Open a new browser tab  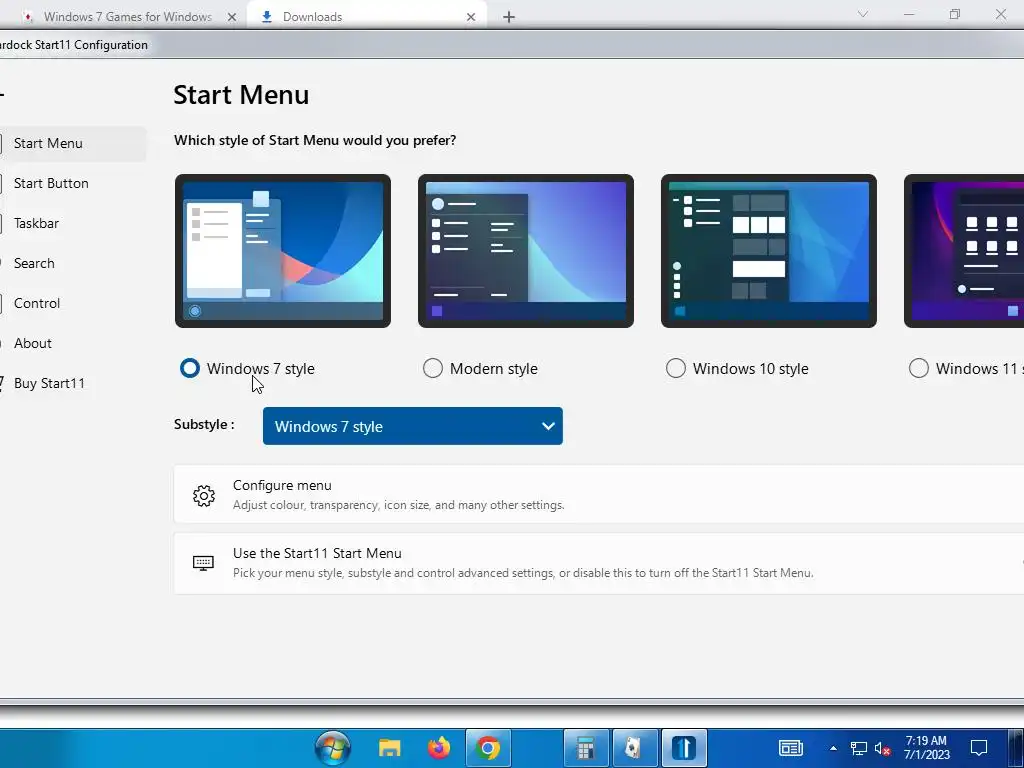click(509, 17)
